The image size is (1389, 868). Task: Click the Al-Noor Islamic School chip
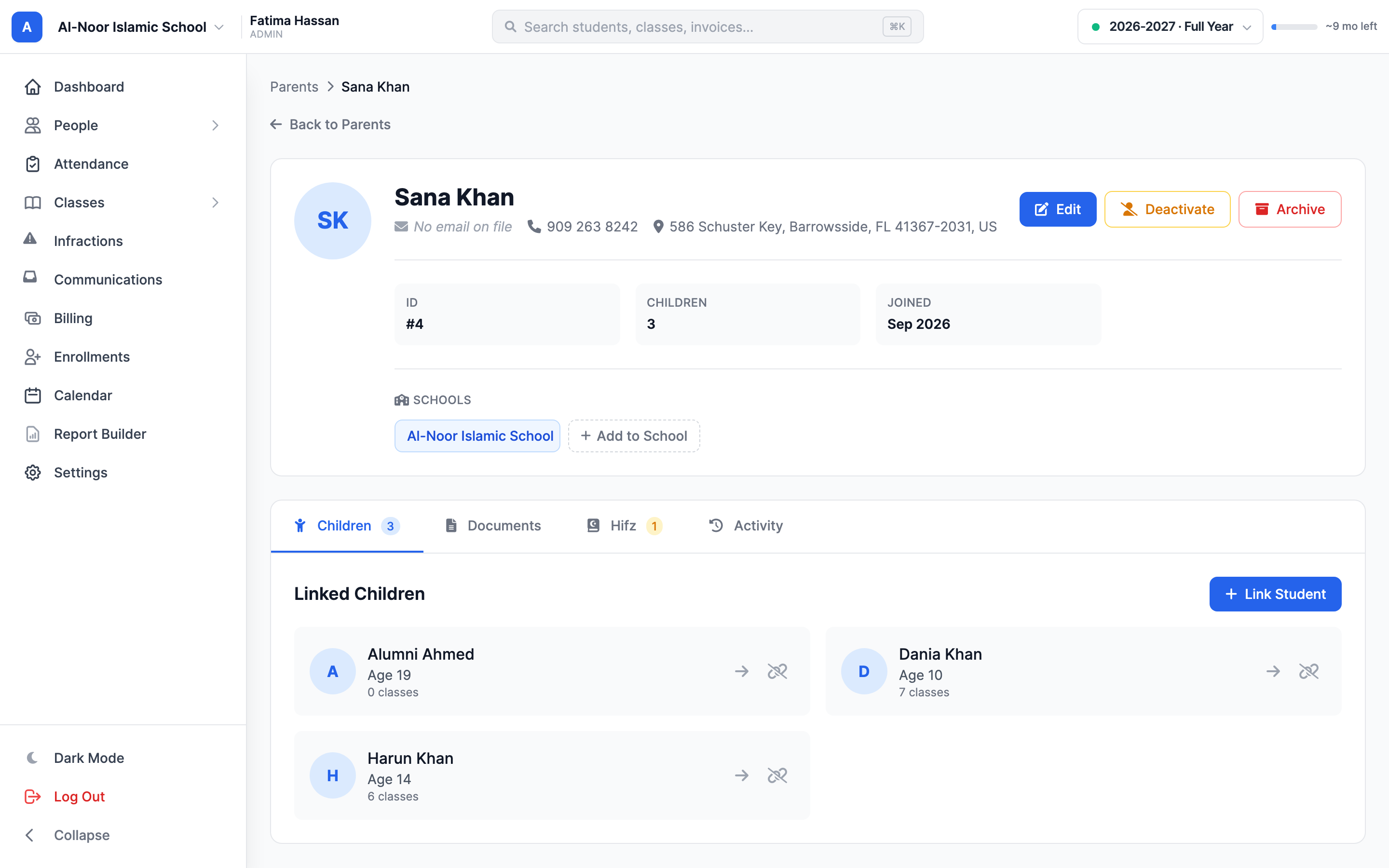pyautogui.click(x=477, y=436)
